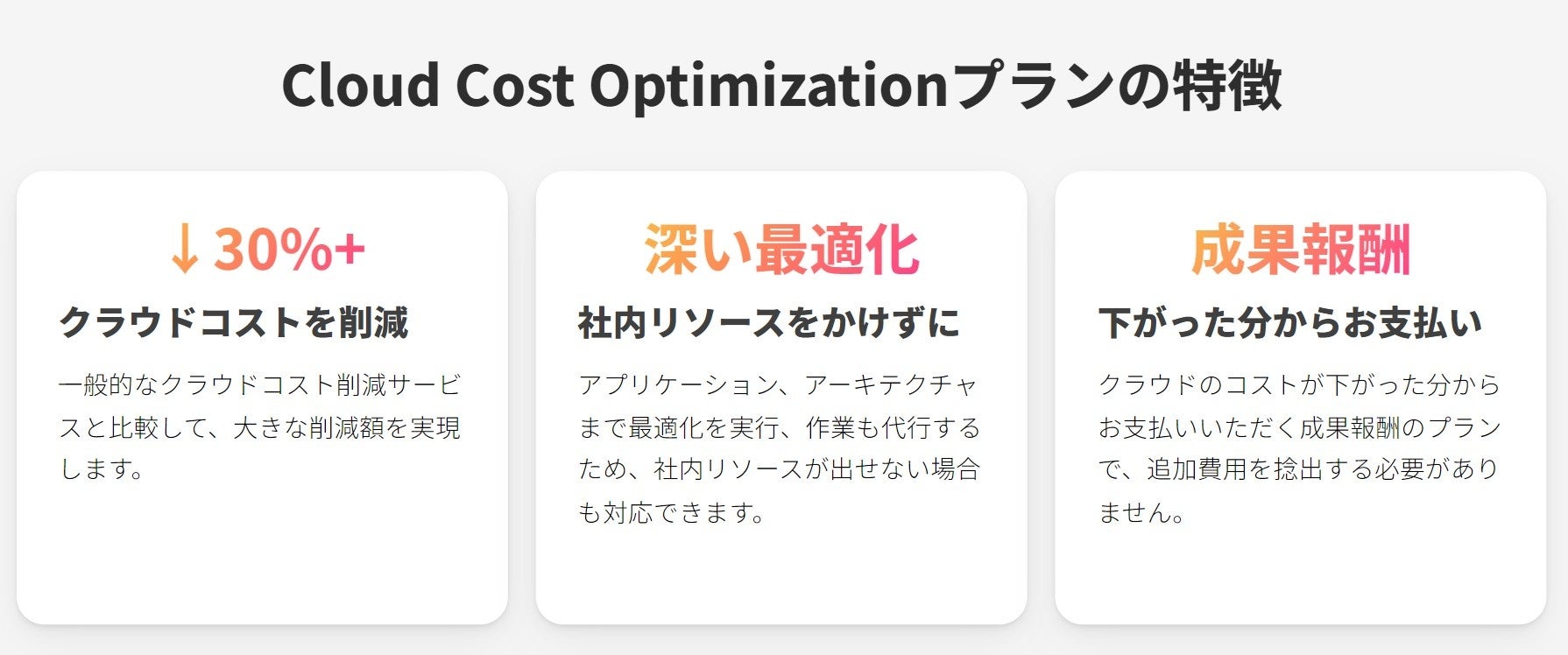Click the 30%+ gradient figure
The image size is (1568, 655).
289,249
